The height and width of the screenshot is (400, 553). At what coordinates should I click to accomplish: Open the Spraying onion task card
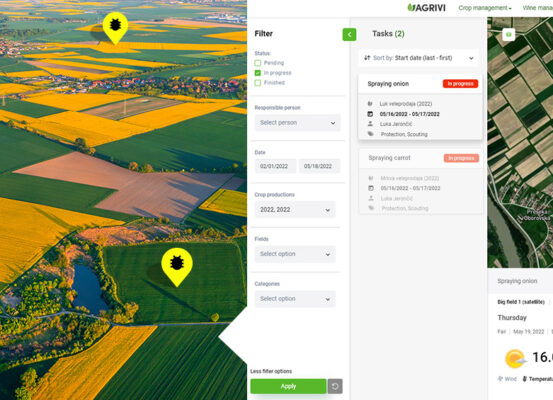click(420, 107)
